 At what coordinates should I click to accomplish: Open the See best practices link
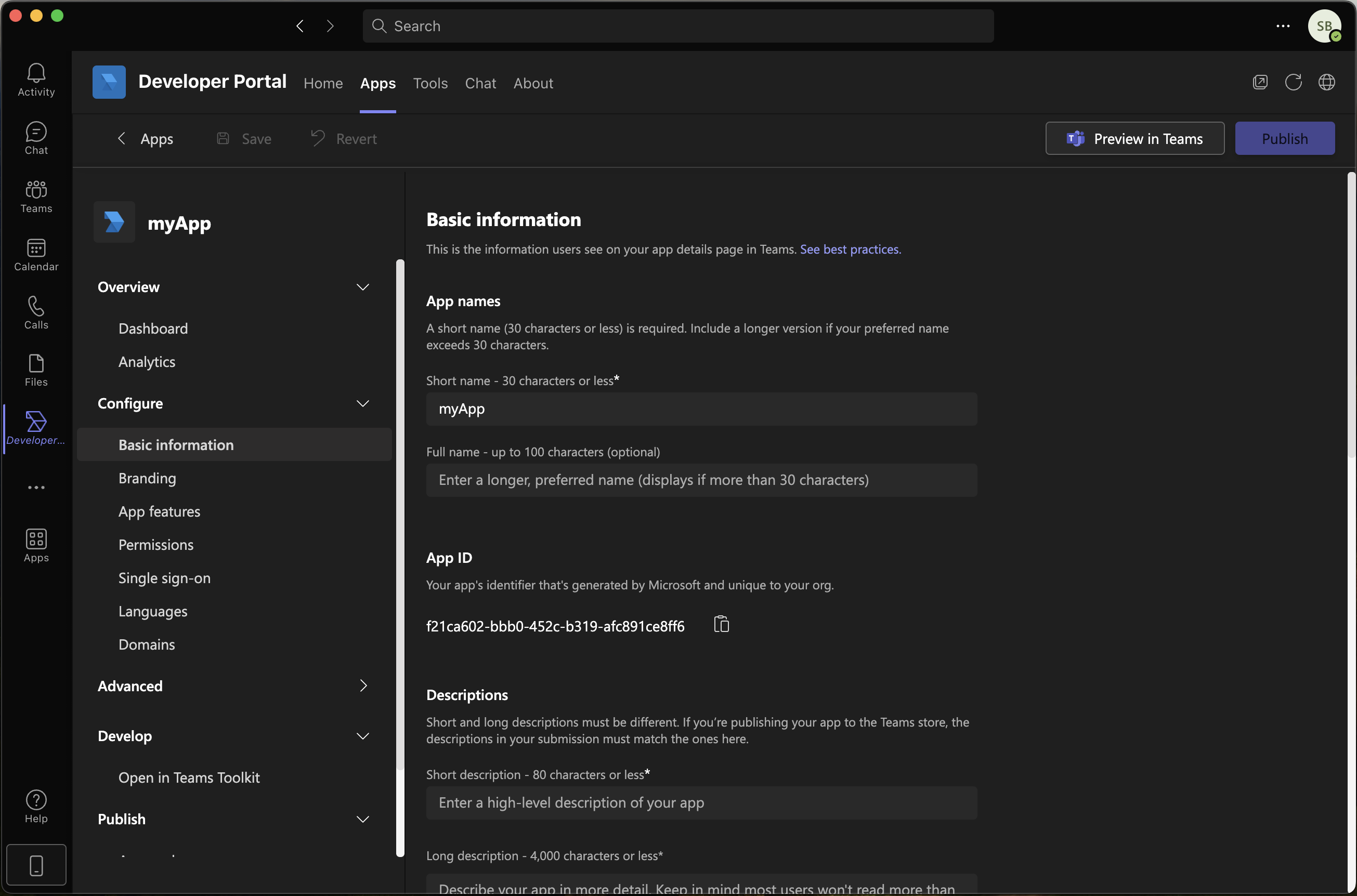tap(850, 249)
